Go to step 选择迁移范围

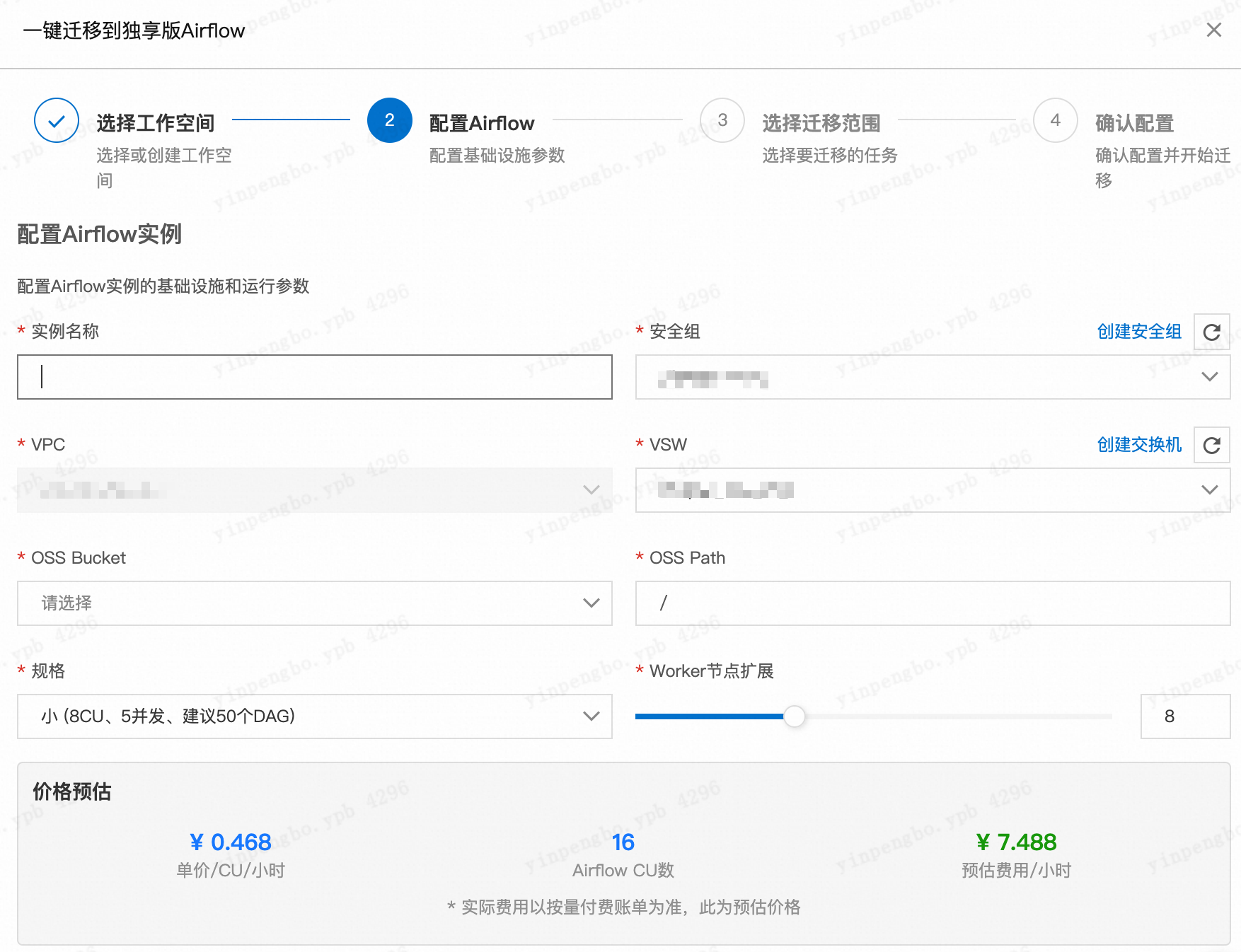pos(821,123)
